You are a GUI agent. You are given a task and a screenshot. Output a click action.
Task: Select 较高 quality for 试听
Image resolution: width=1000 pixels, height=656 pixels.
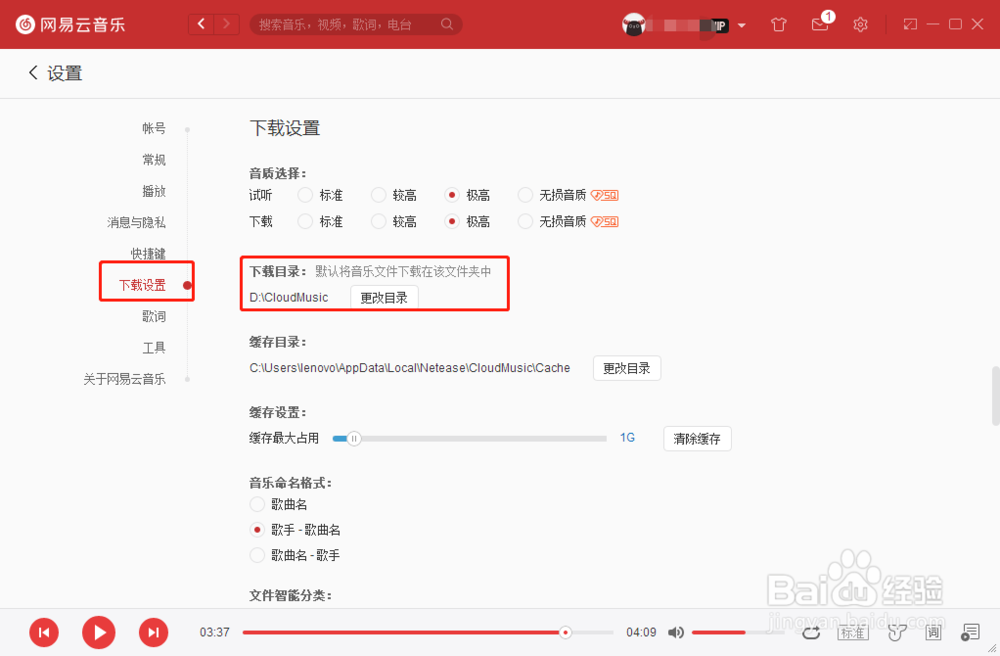click(378, 195)
